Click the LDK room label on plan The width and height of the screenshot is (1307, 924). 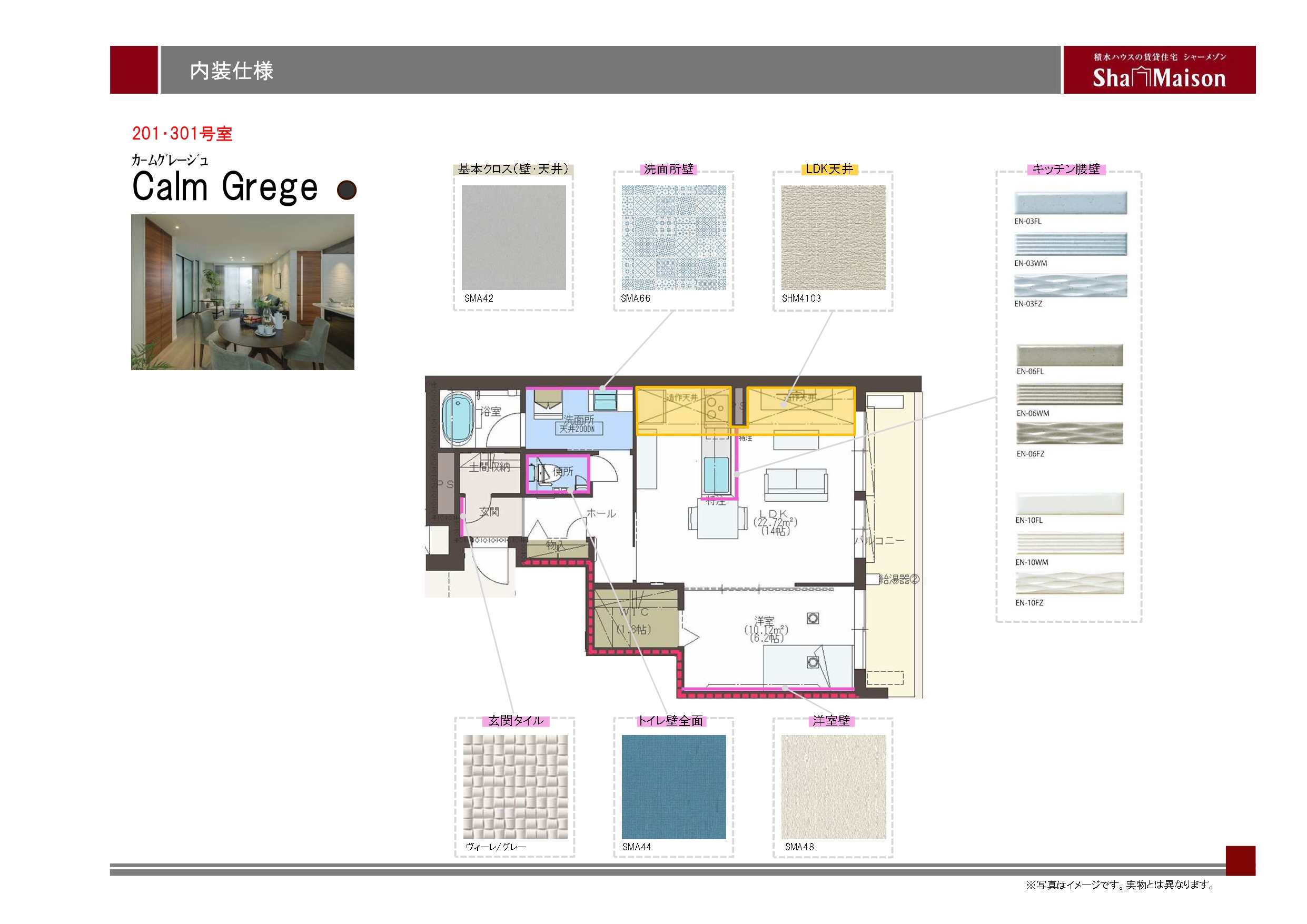pos(773,514)
